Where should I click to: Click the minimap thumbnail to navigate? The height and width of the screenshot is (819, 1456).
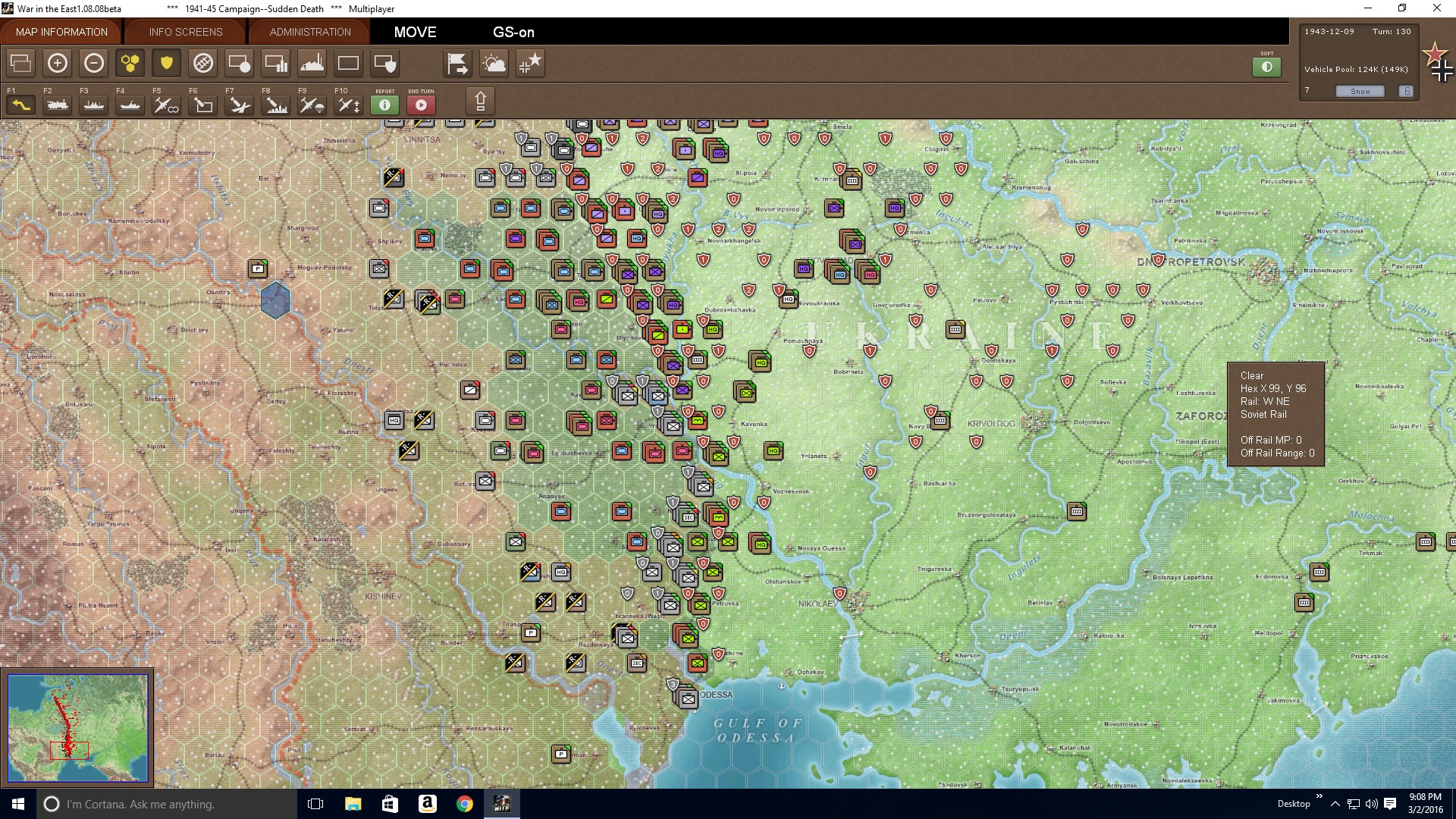(79, 728)
